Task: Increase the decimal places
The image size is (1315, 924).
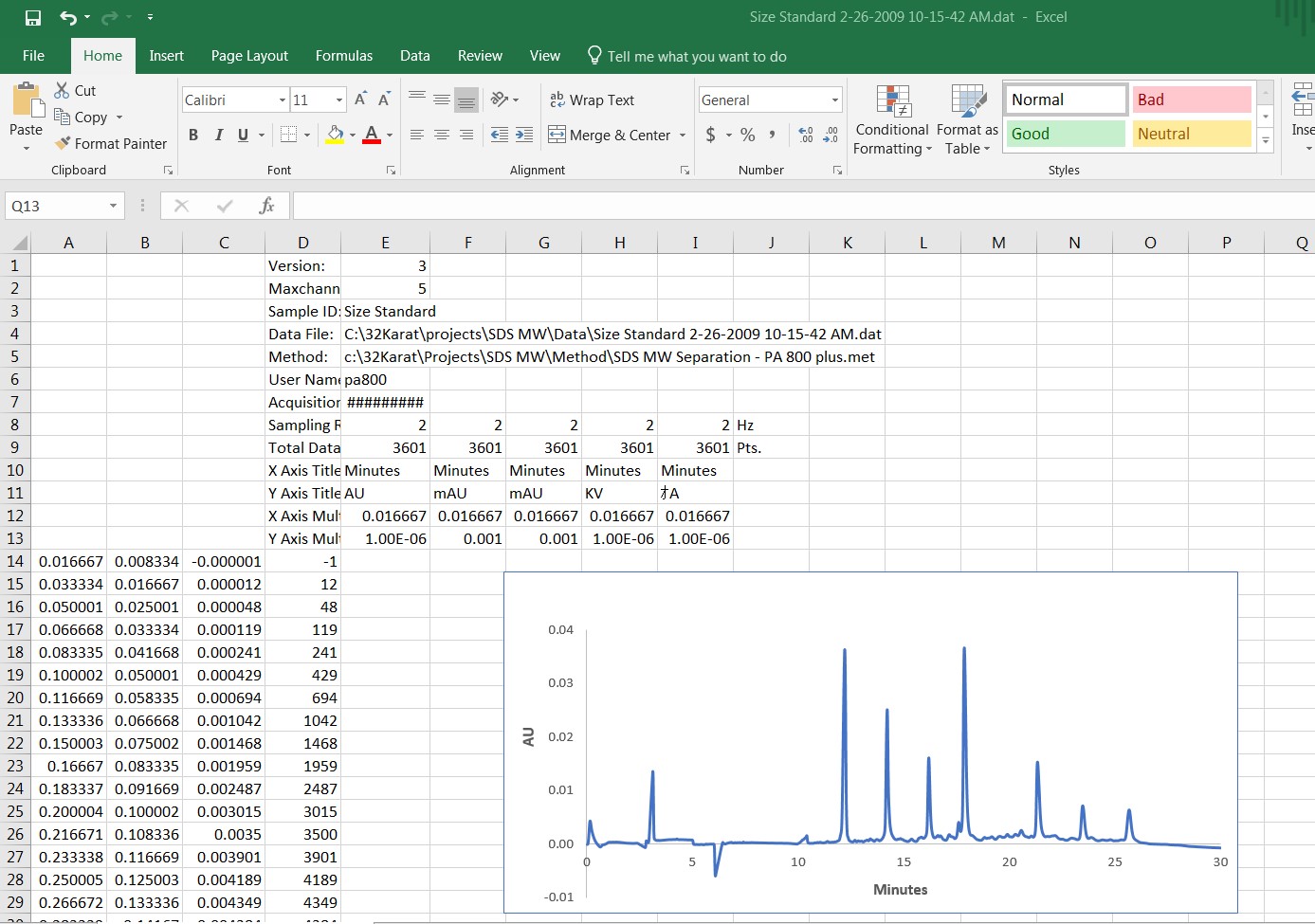Action: (x=806, y=135)
